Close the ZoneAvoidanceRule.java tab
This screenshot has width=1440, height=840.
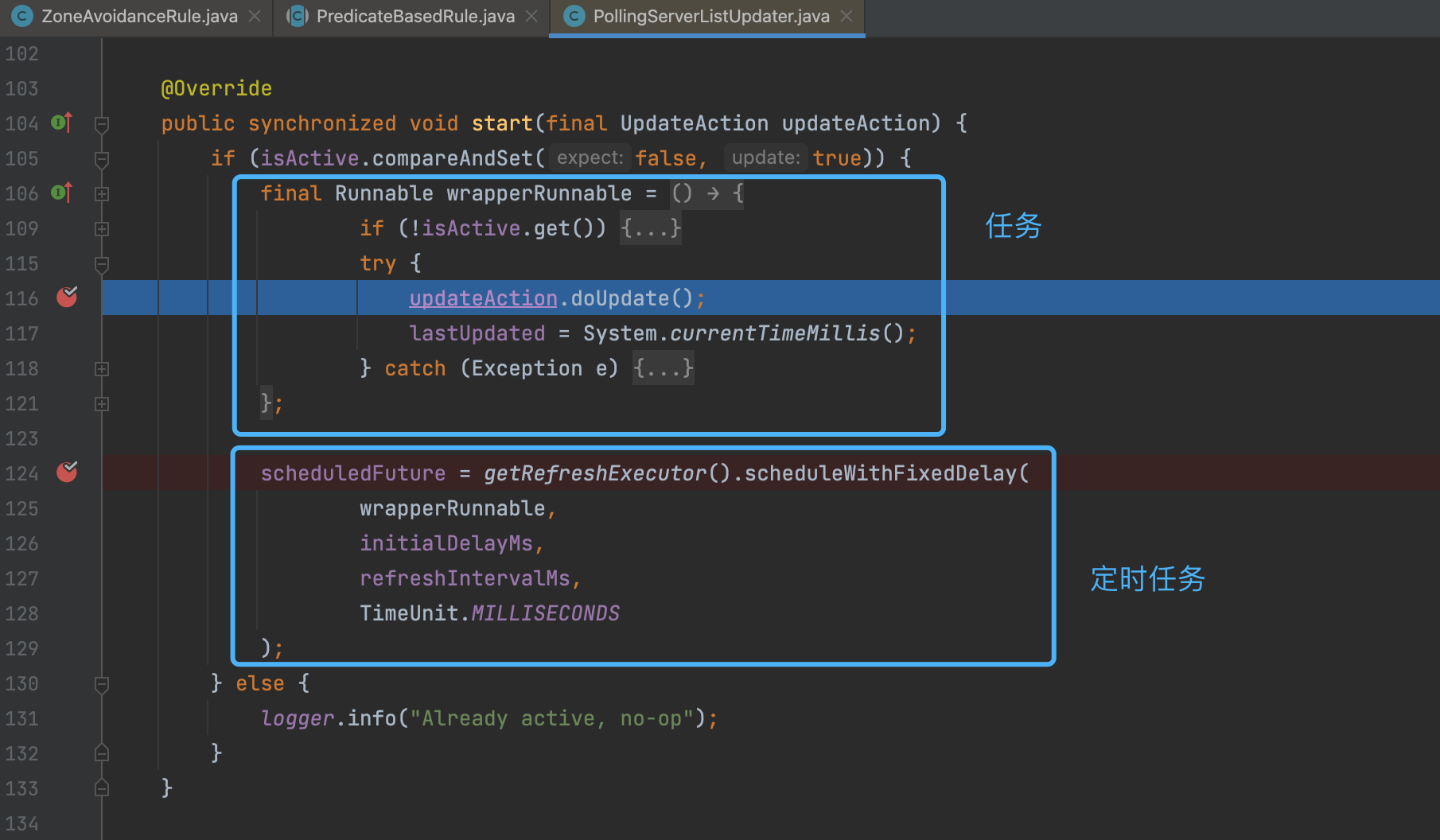(255, 16)
